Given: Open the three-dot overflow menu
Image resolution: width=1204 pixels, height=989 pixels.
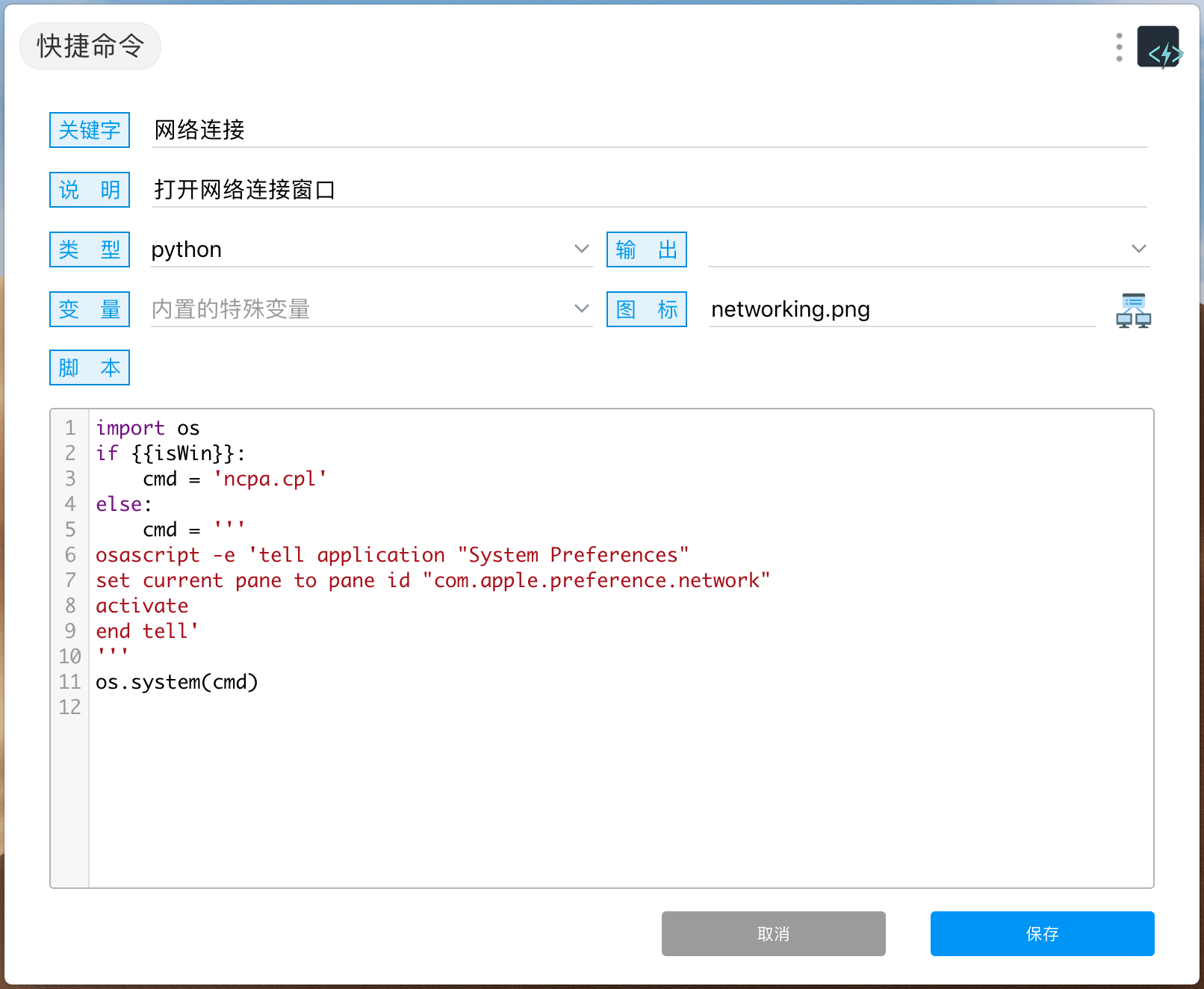Looking at the screenshot, I should coord(1118,46).
